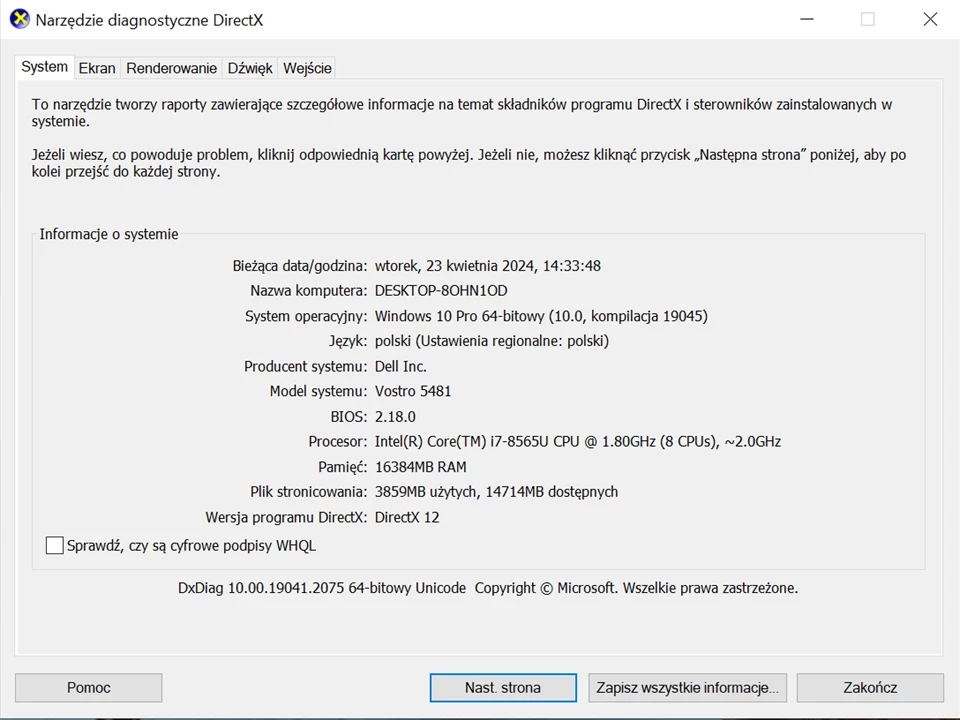Click the DxDiag 10.00.19041.2075 version line
Viewport: 960px width, 720px height.
(488, 588)
